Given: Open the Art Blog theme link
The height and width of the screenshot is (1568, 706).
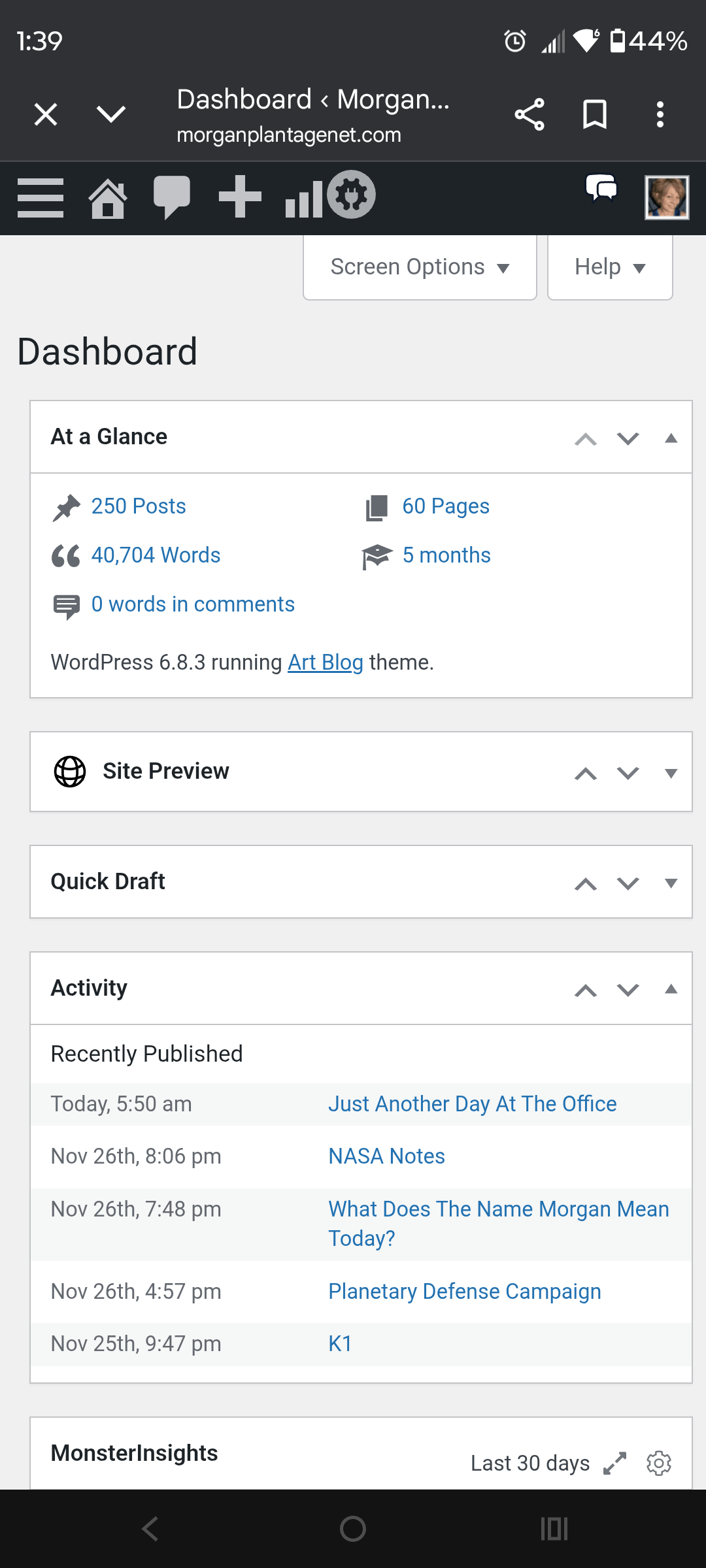Looking at the screenshot, I should tap(325, 662).
